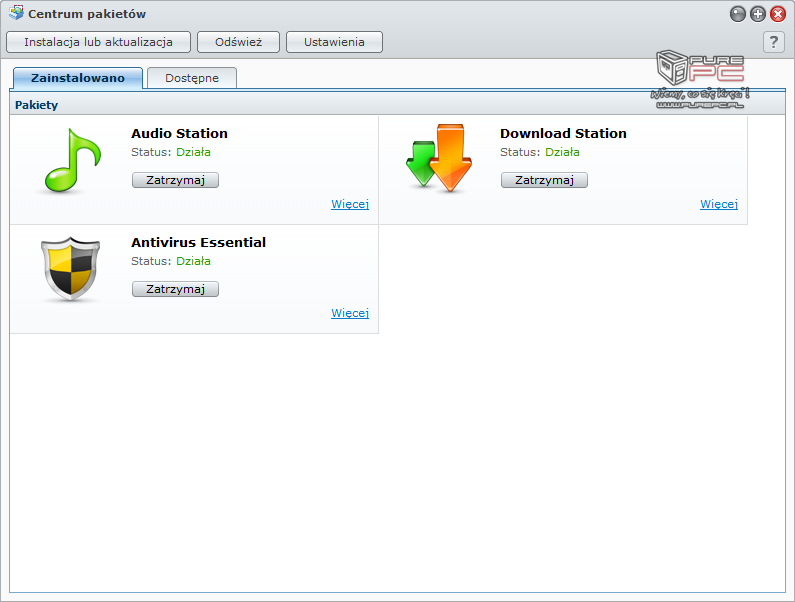Open the Dostępne tab
The image size is (795, 602).
pyautogui.click(x=192, y=78)
